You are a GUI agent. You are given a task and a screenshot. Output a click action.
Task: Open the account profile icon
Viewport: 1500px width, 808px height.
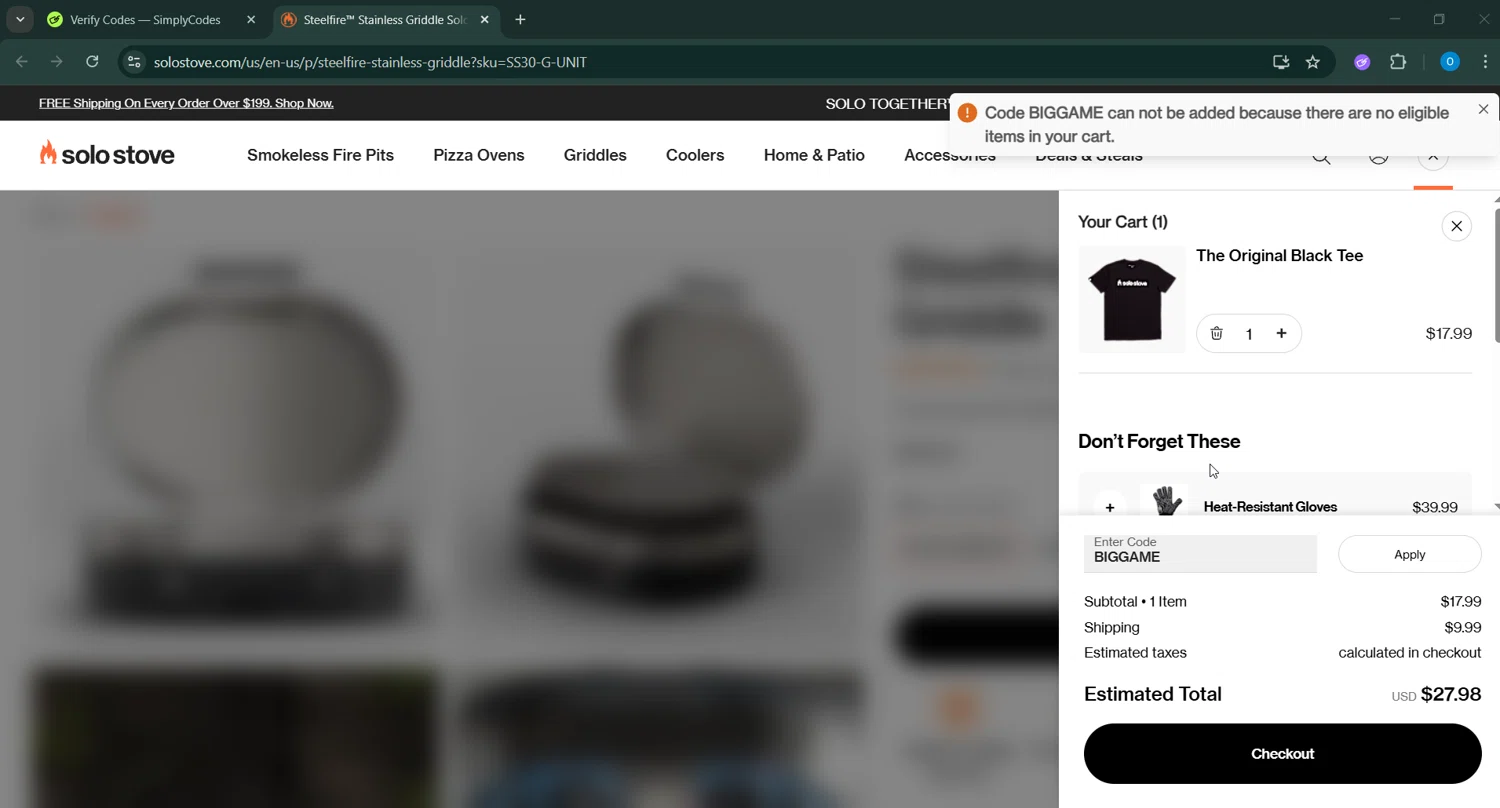(x=1378, y=156)
